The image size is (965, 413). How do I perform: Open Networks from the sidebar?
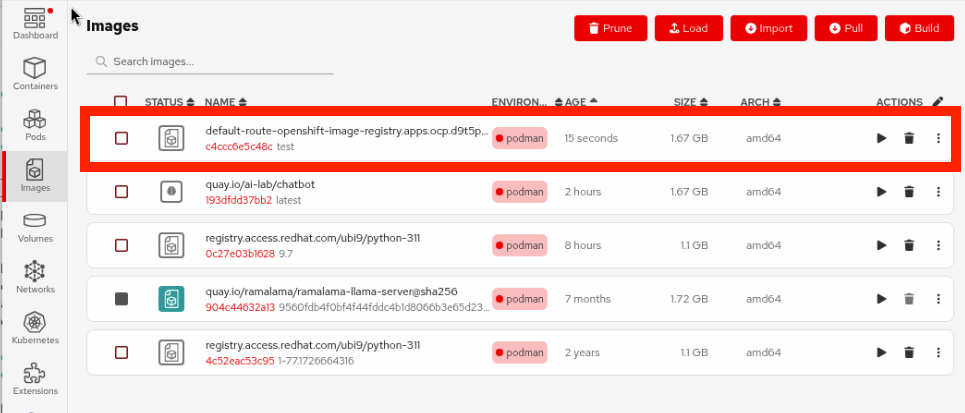point(35,277)
